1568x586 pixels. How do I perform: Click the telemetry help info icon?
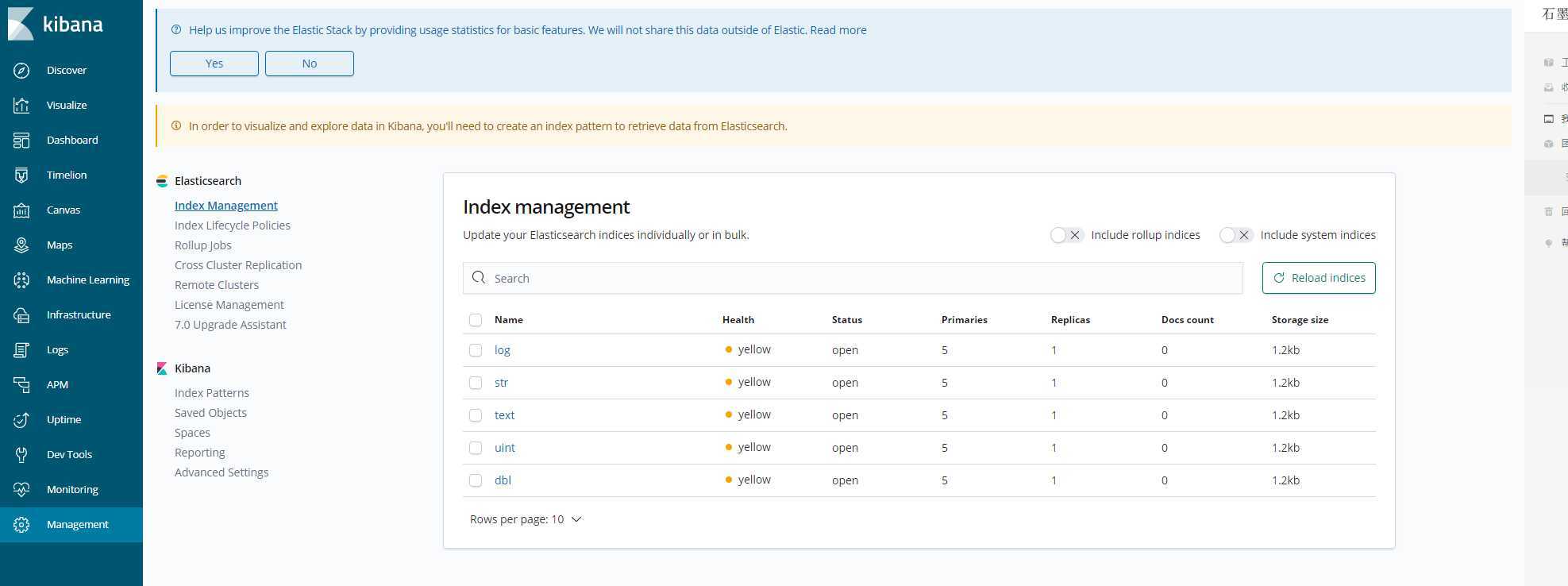[176, 30]
